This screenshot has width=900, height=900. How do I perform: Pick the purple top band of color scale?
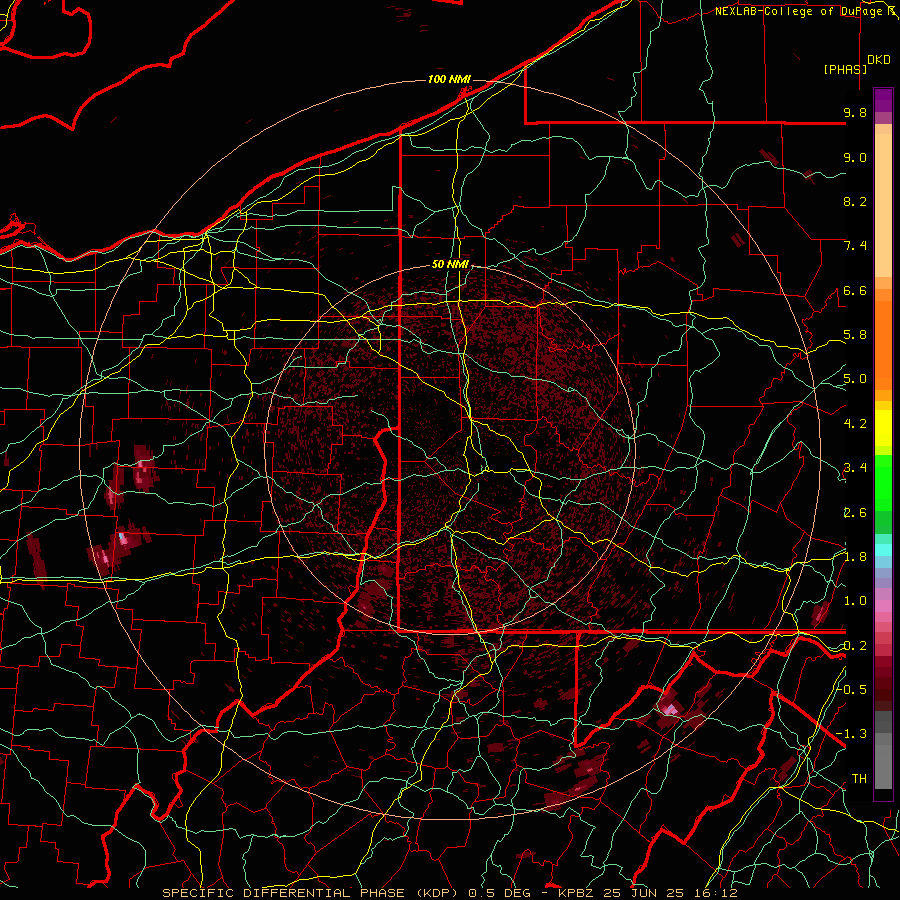(x=883, y=100)
